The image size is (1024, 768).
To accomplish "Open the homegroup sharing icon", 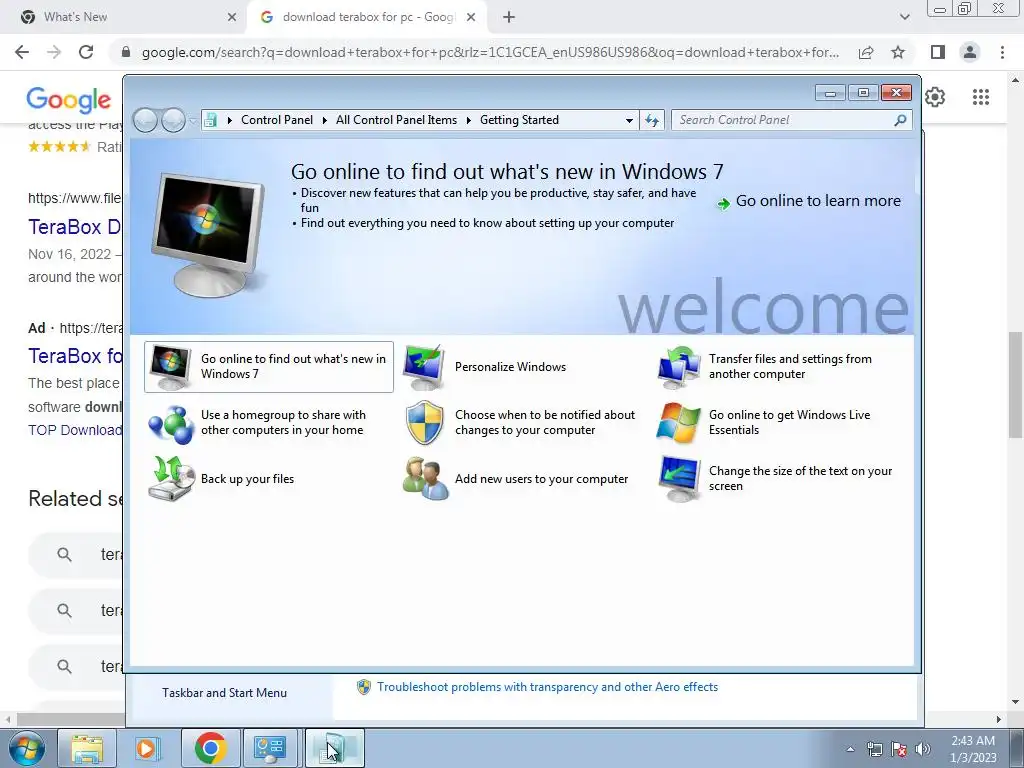I will point(170,423).
